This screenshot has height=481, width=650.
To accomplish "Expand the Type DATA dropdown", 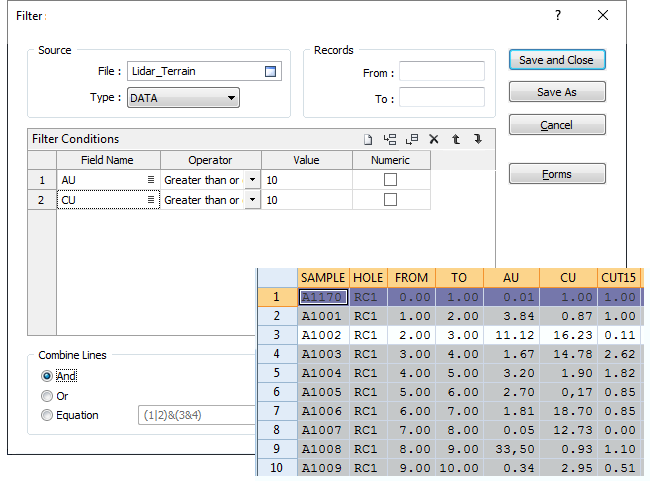I will tap(231, 98).
